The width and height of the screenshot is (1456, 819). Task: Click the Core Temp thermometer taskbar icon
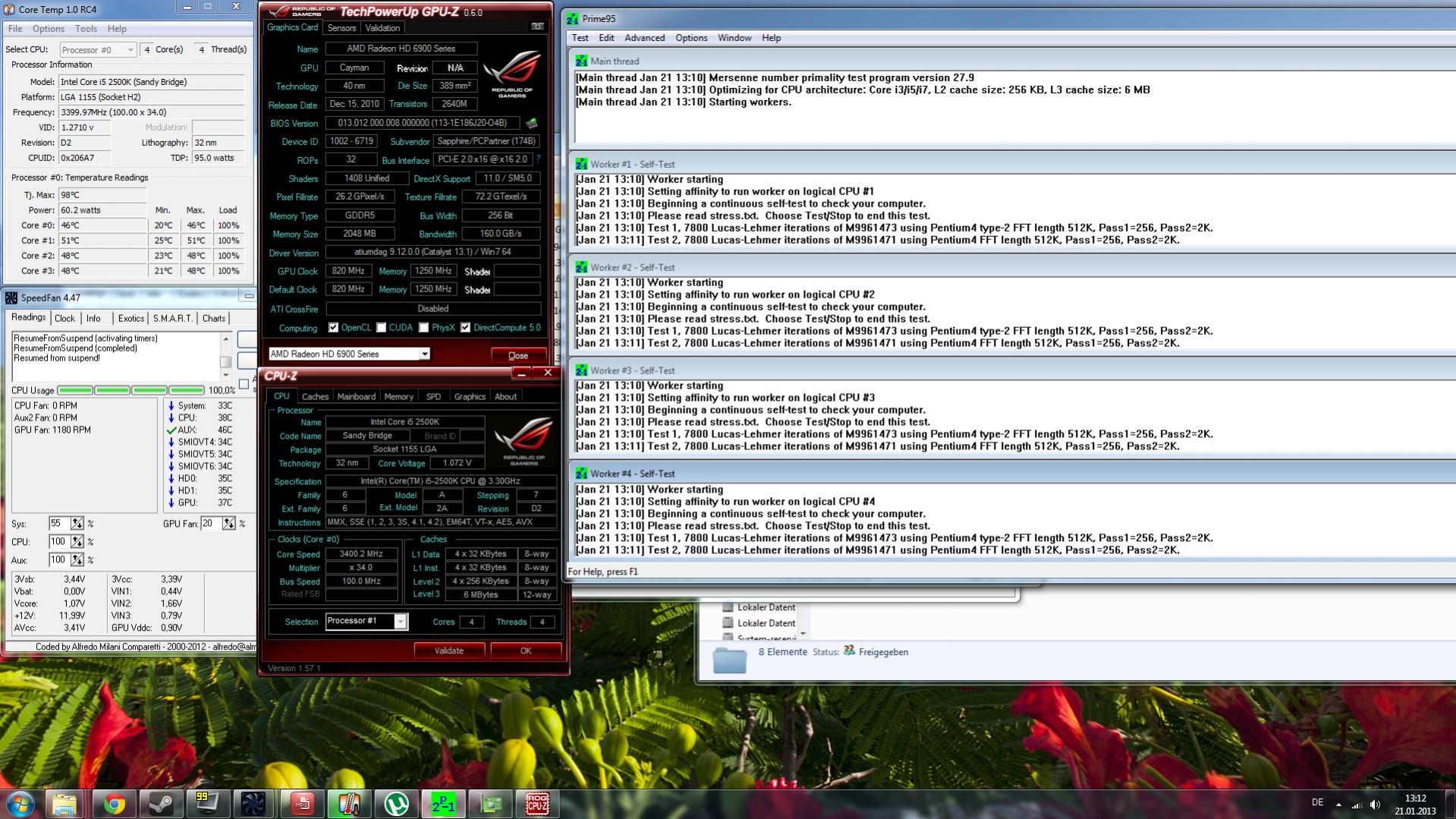pyautogui.click(x=349, y=803)
